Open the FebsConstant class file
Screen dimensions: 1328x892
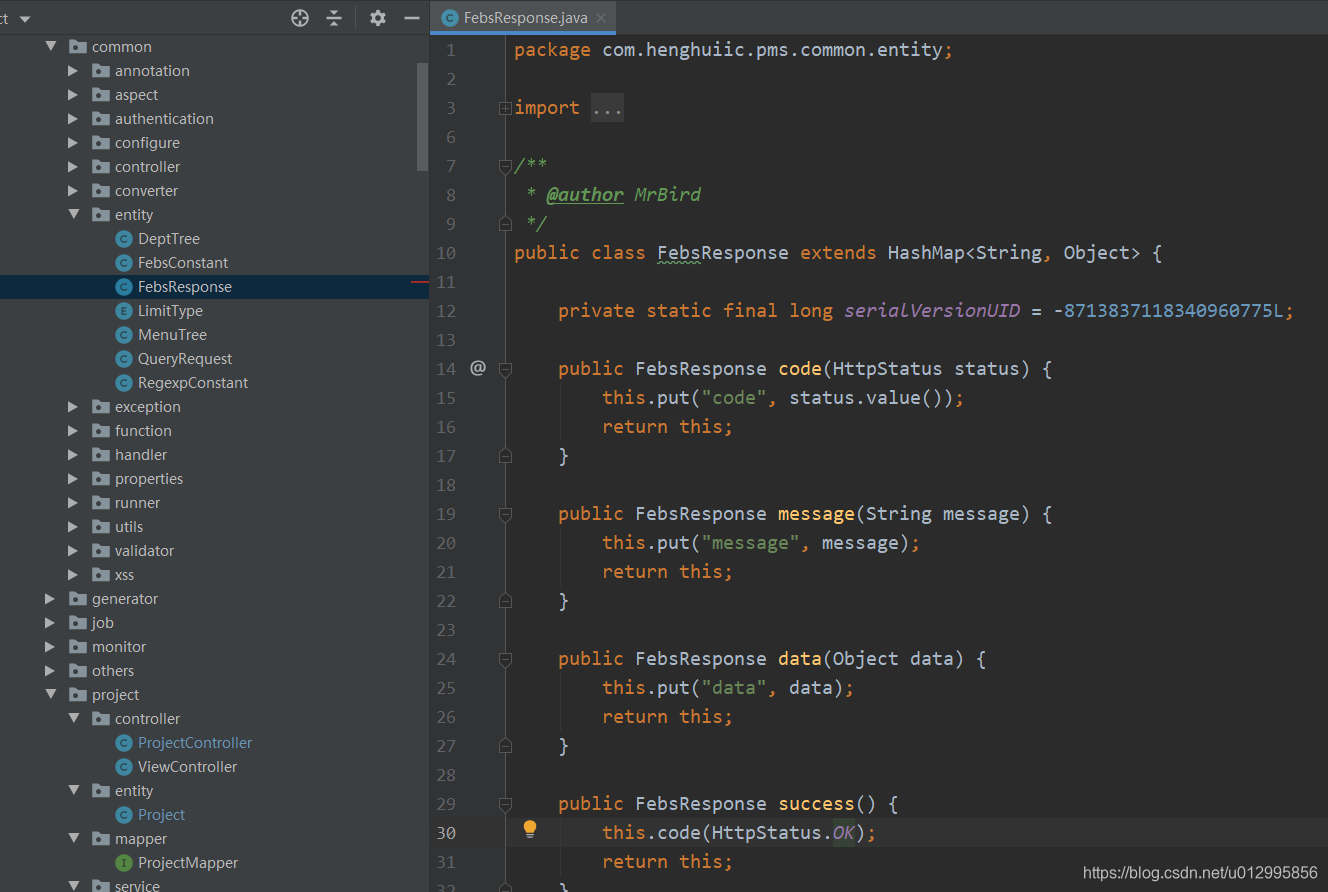(182, 262)
